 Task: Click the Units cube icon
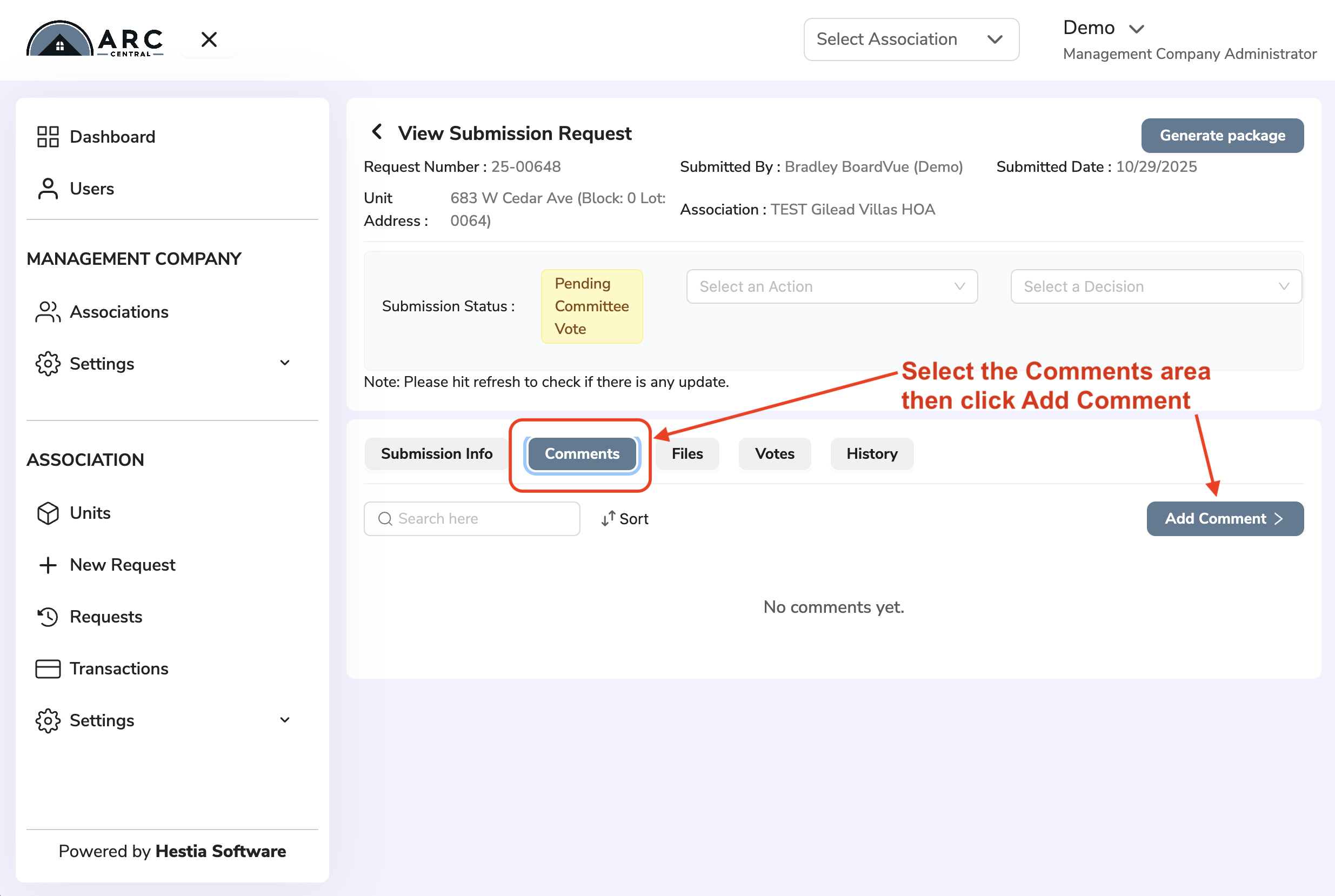[48, 513]
